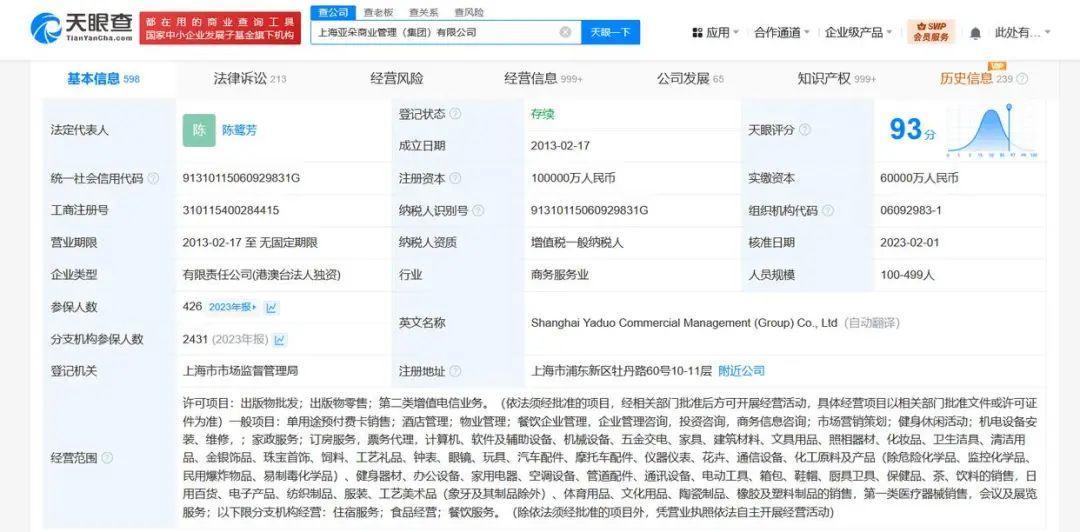Expand the 应用 dropdown
Screen dimensions: 1080x532
coord(722,32)
